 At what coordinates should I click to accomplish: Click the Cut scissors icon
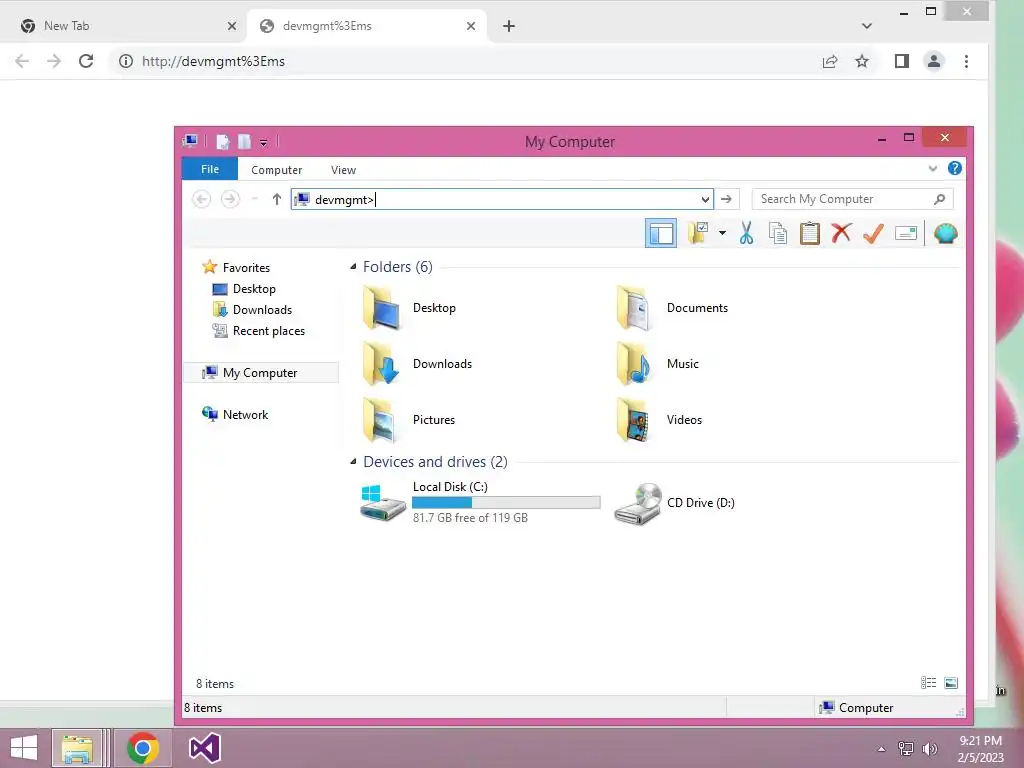tap(746, 233)
